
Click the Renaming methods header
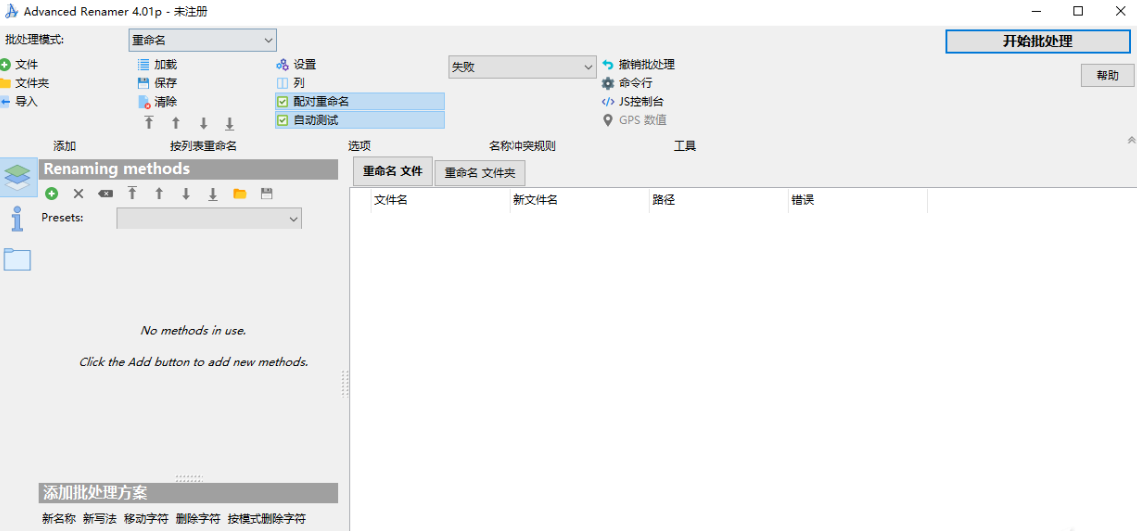pos(188,169)
